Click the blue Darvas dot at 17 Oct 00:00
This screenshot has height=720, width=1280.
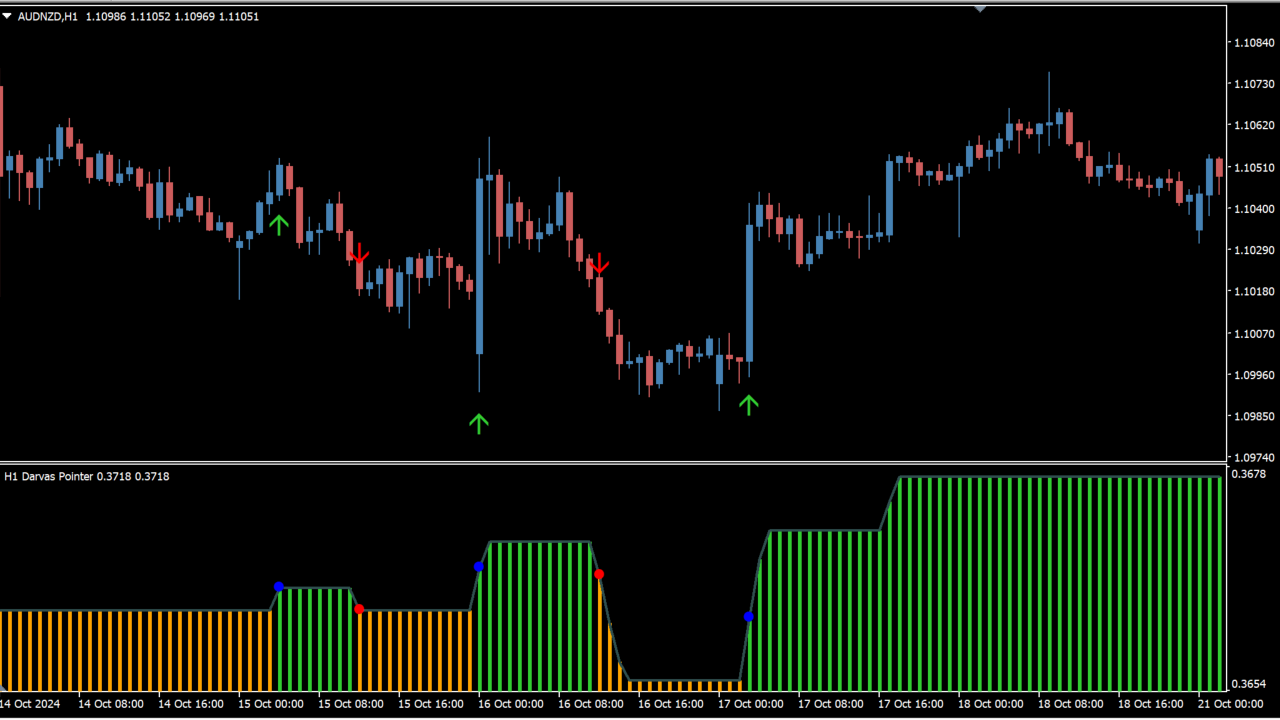[x=749, y=617]
